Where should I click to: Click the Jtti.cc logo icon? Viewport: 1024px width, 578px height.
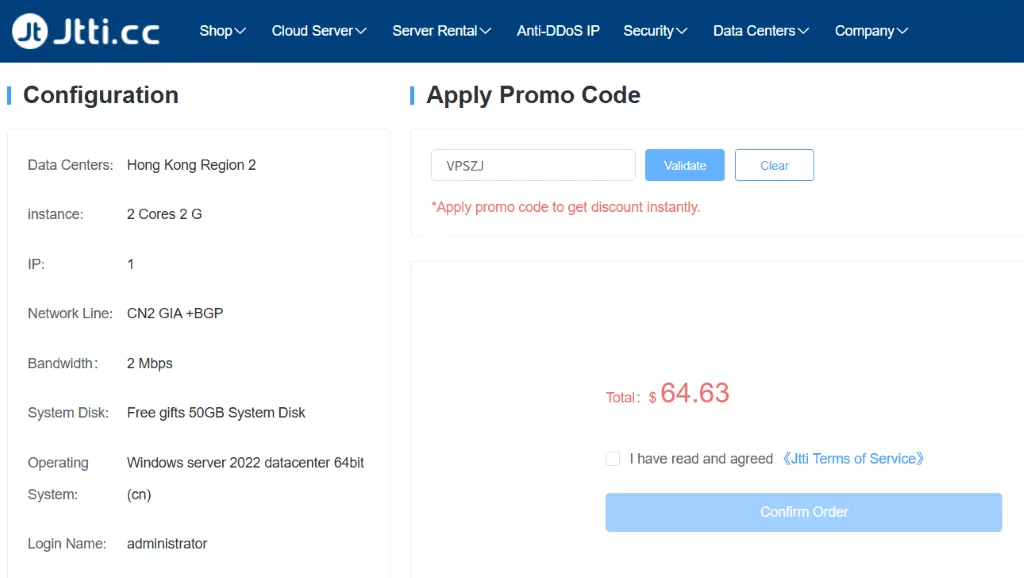(x=29, y=31)
